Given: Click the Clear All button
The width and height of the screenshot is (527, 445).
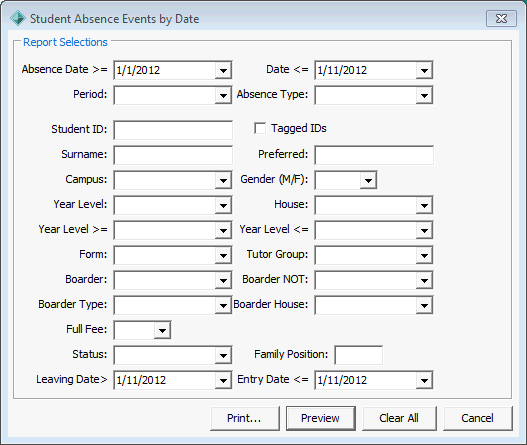Looking at the screenshot, I should pos(399,418).
